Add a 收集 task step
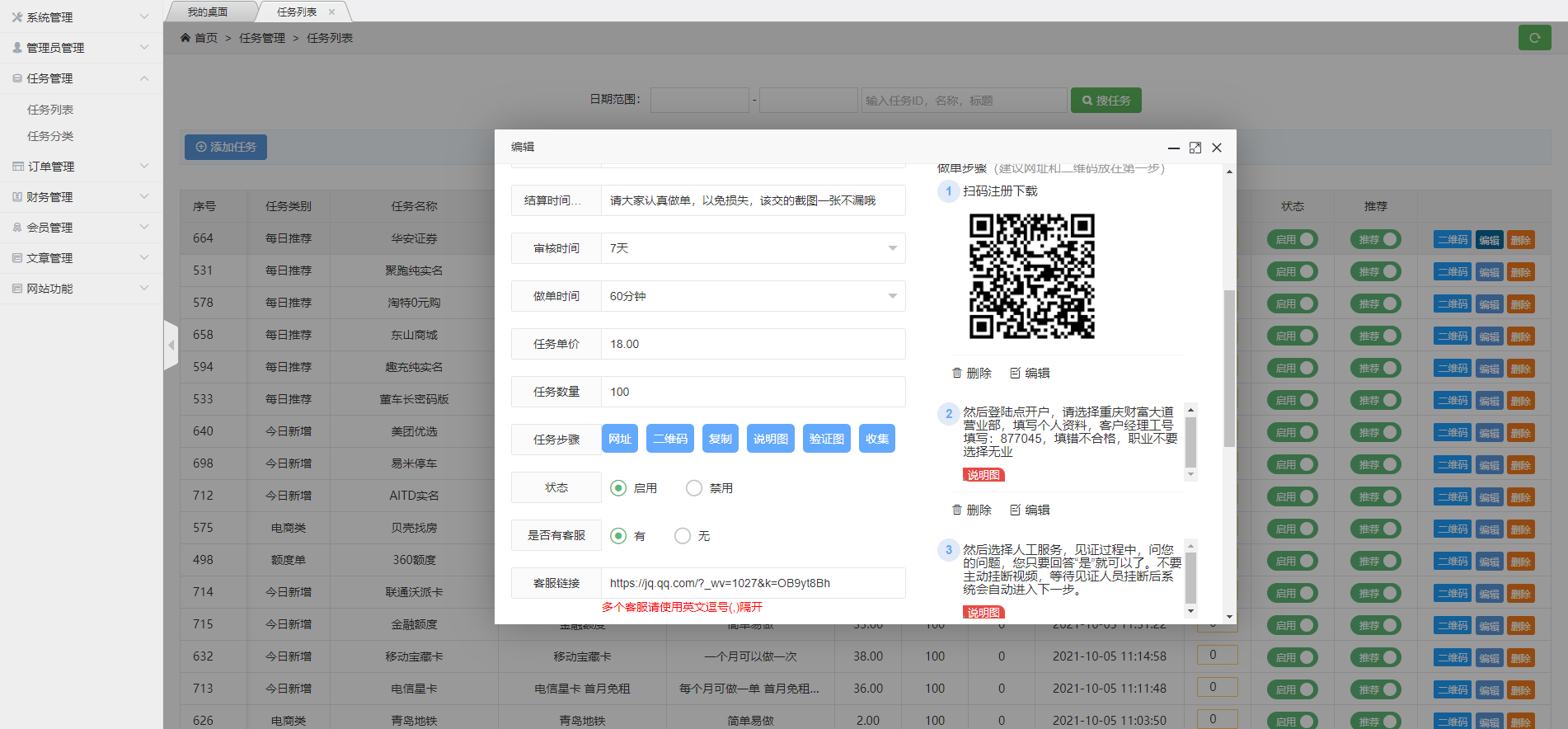Screen dimensions: 1568x729 pos(877,439)
